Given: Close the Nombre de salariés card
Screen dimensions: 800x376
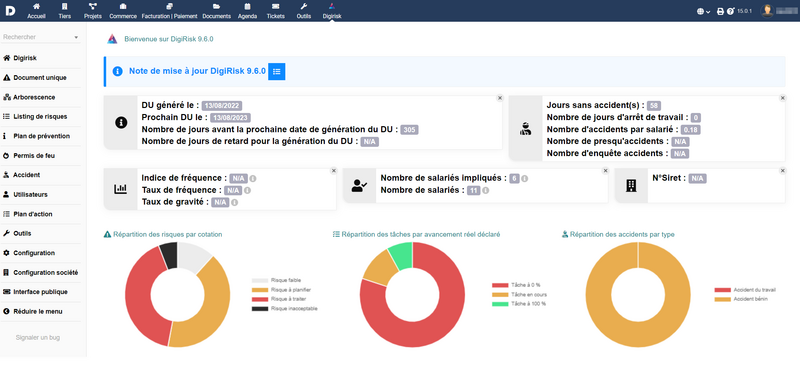Looking at the screenshot, I should pos(605,171).
